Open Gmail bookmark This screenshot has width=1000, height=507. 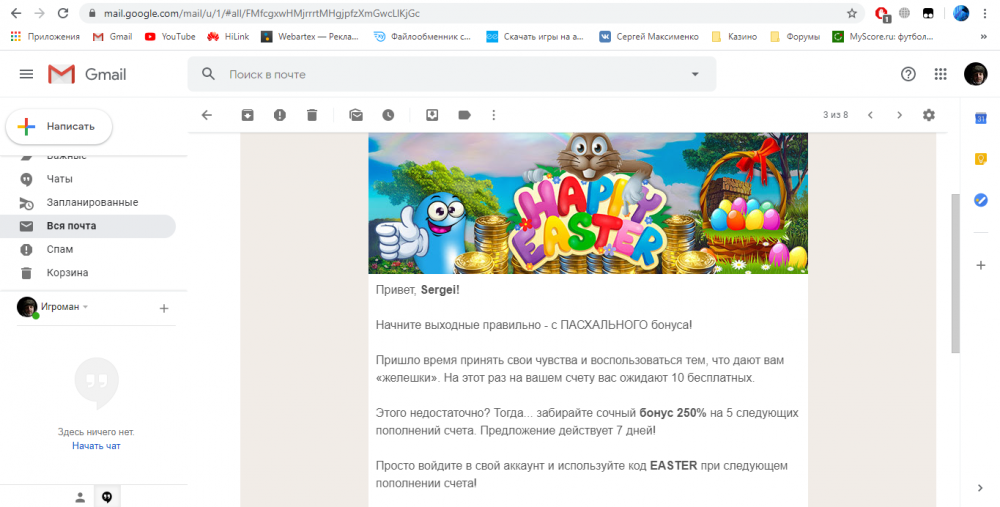pos(112,37)
